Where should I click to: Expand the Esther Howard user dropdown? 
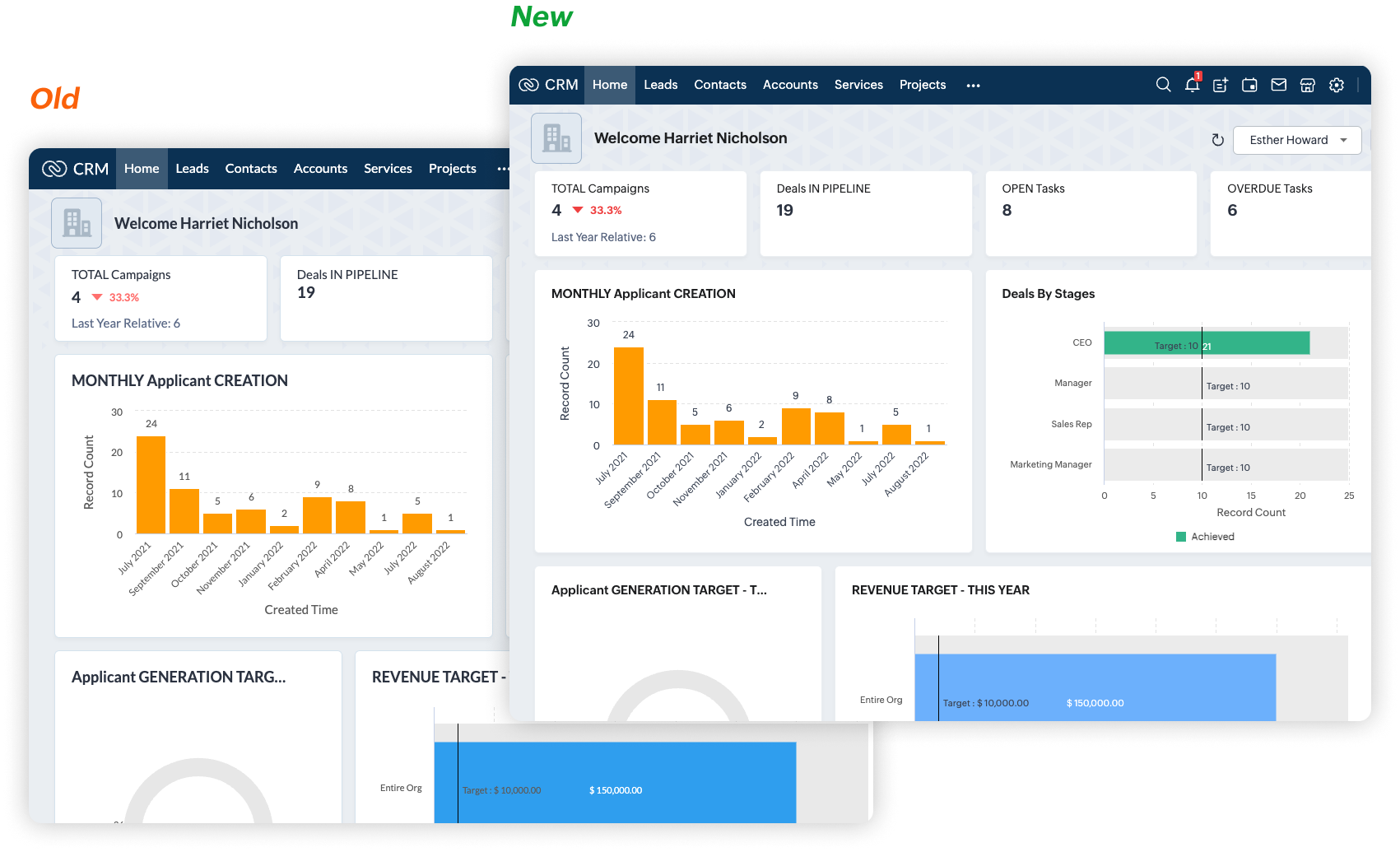(1296, 140)
